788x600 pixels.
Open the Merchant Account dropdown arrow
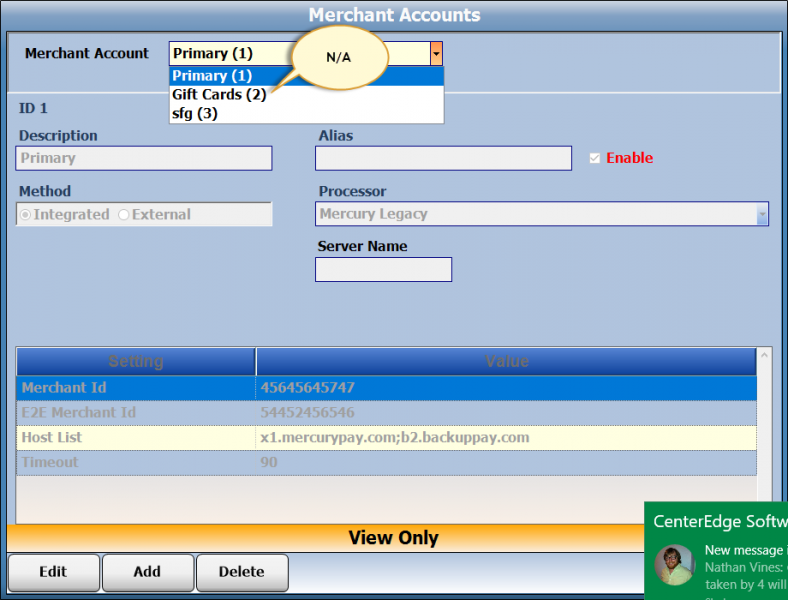point(436,54)
